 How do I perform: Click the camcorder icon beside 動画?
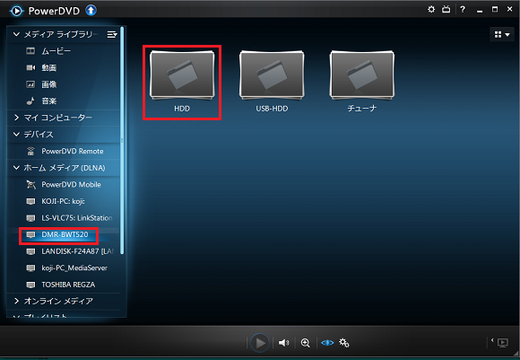point(30,68)
